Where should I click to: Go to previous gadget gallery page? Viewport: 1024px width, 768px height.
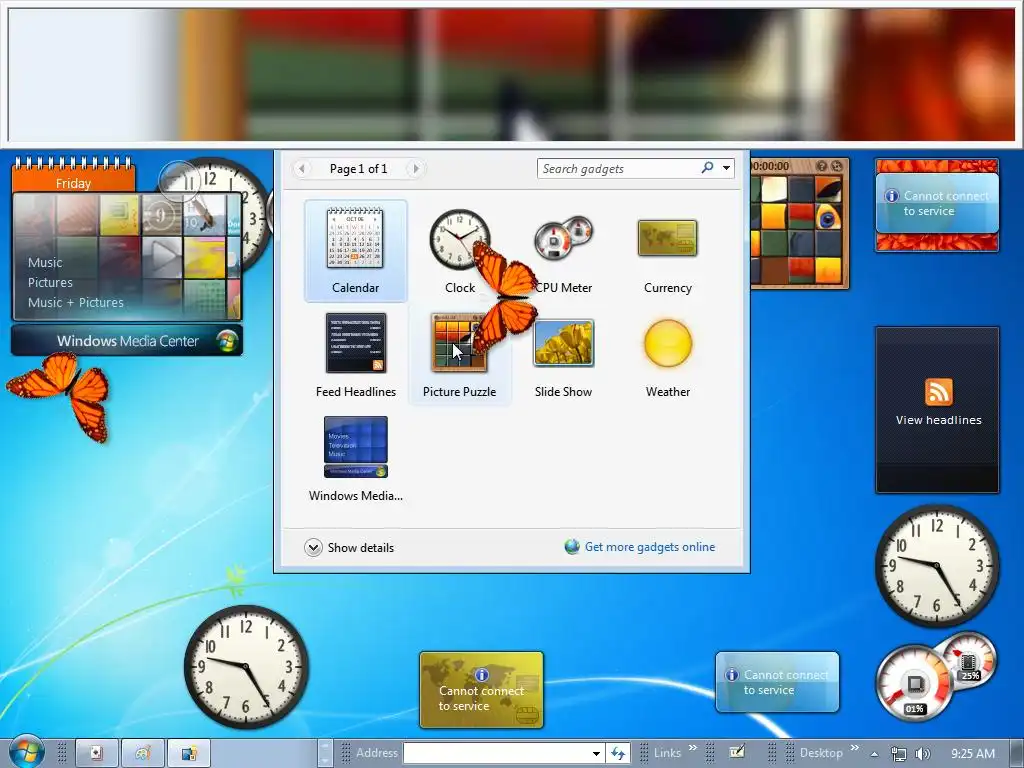pyautogui.click(x=302, y=168)
